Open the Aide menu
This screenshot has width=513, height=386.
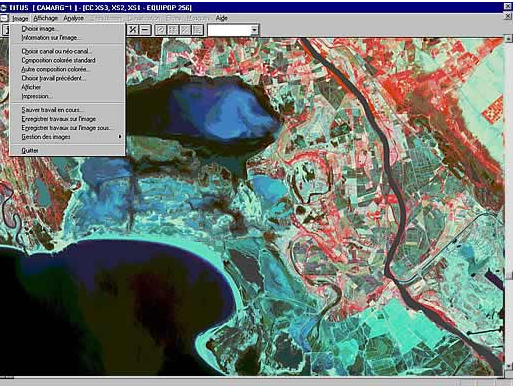click(x=221, y=18)
